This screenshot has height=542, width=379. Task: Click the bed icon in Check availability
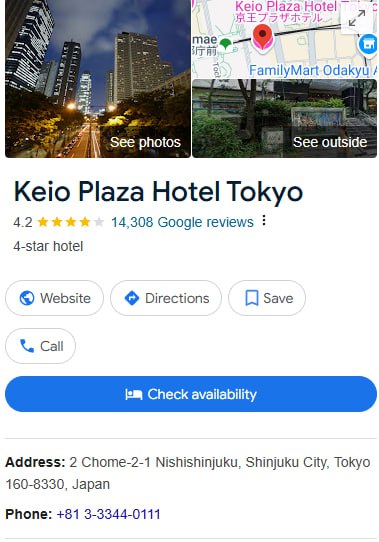click(134, 394)
